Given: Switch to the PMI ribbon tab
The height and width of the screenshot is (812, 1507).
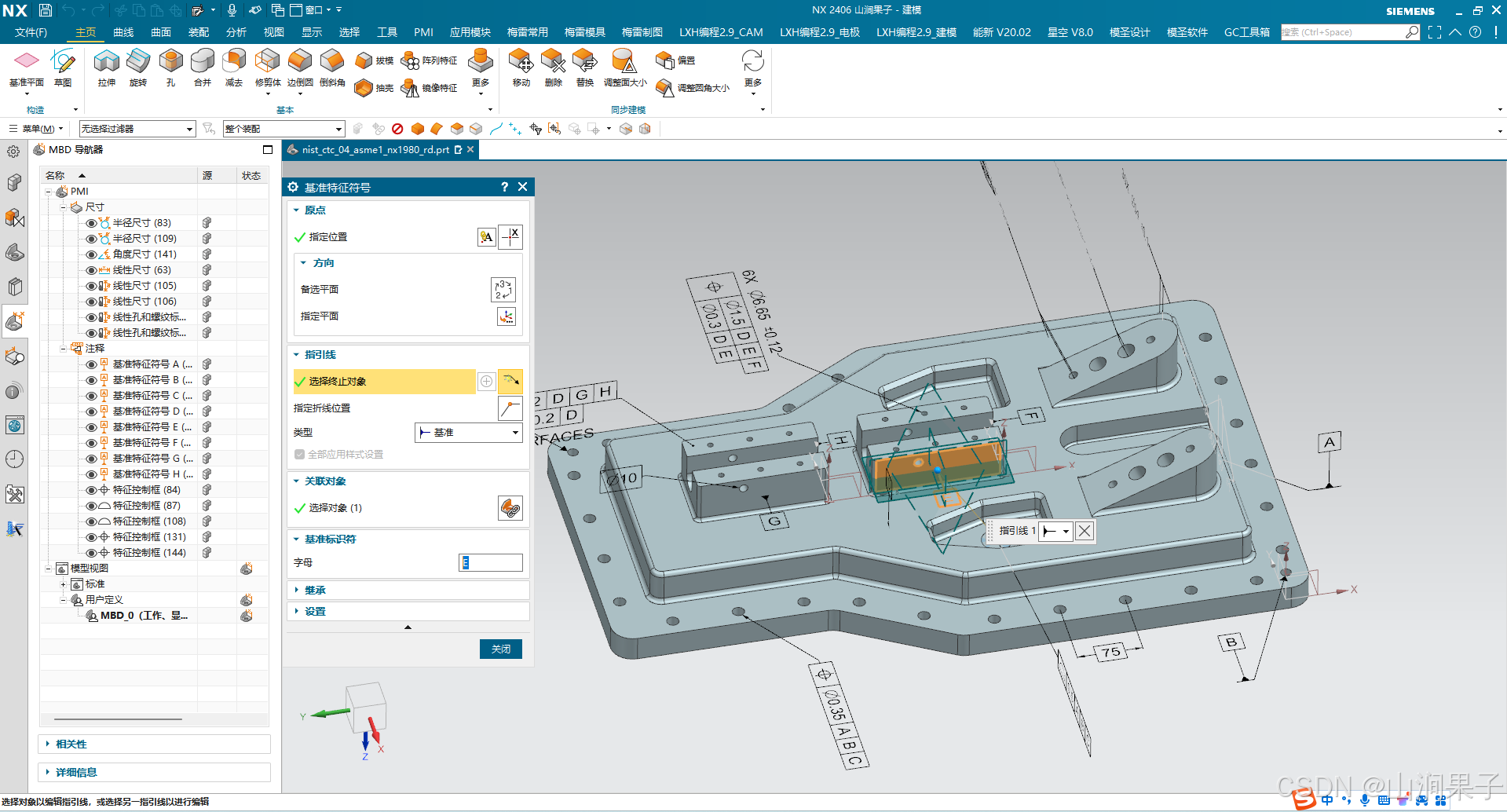Looking at the screenshot, I should (423, 32).
